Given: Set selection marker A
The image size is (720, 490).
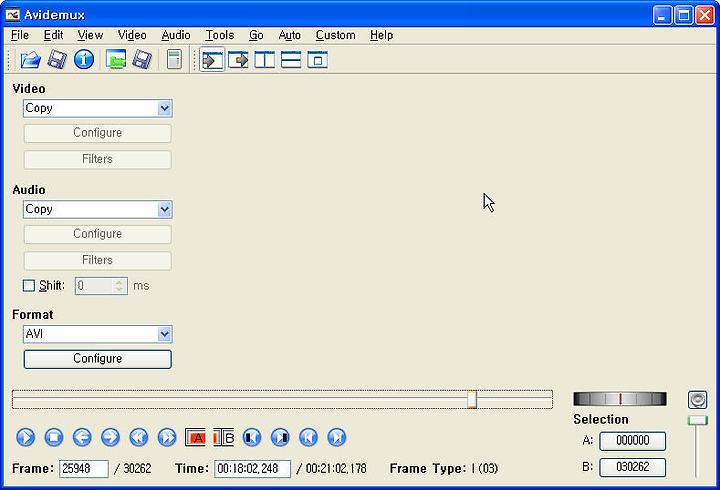Looking at the screenshot, I should tap(195, 437).
